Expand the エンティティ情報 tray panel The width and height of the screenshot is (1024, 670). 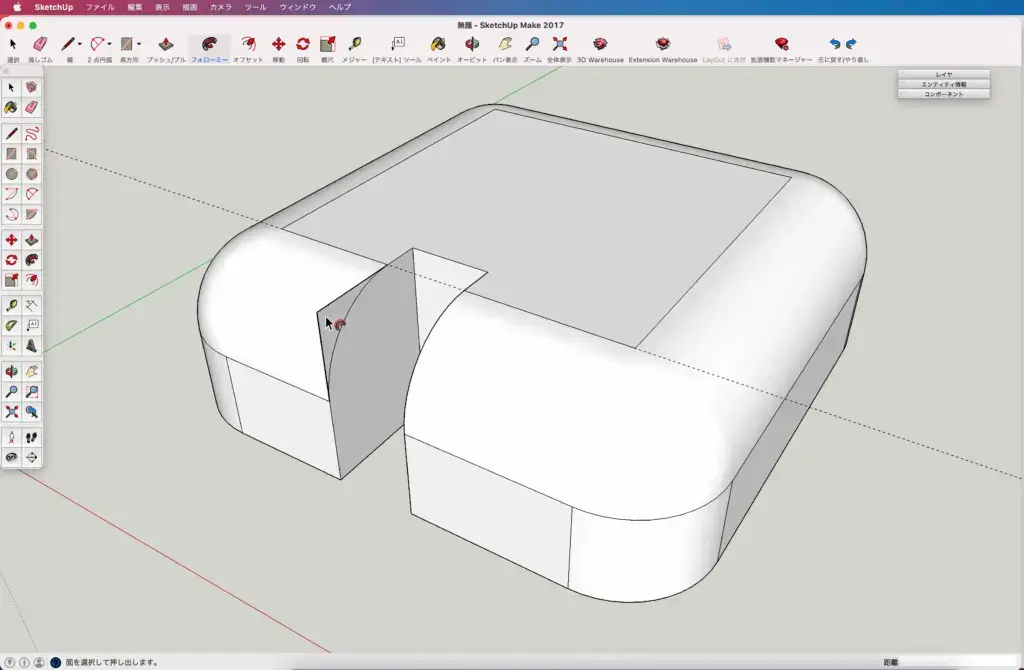coord(944,84)
